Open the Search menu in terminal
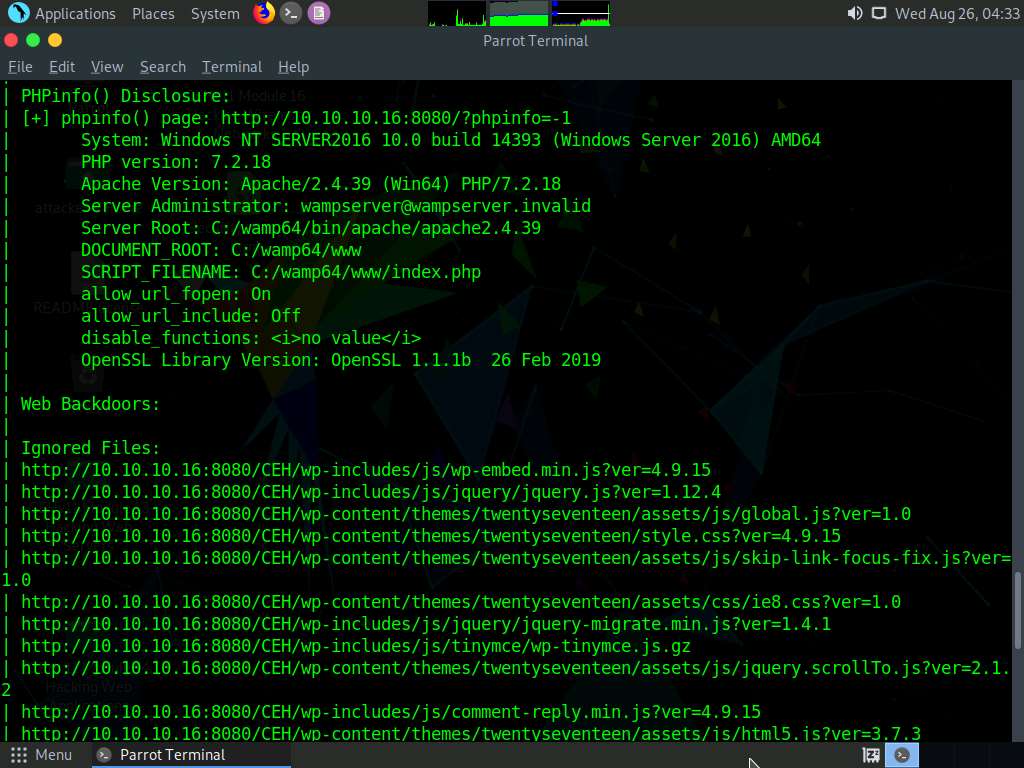 tap(163, 67)
